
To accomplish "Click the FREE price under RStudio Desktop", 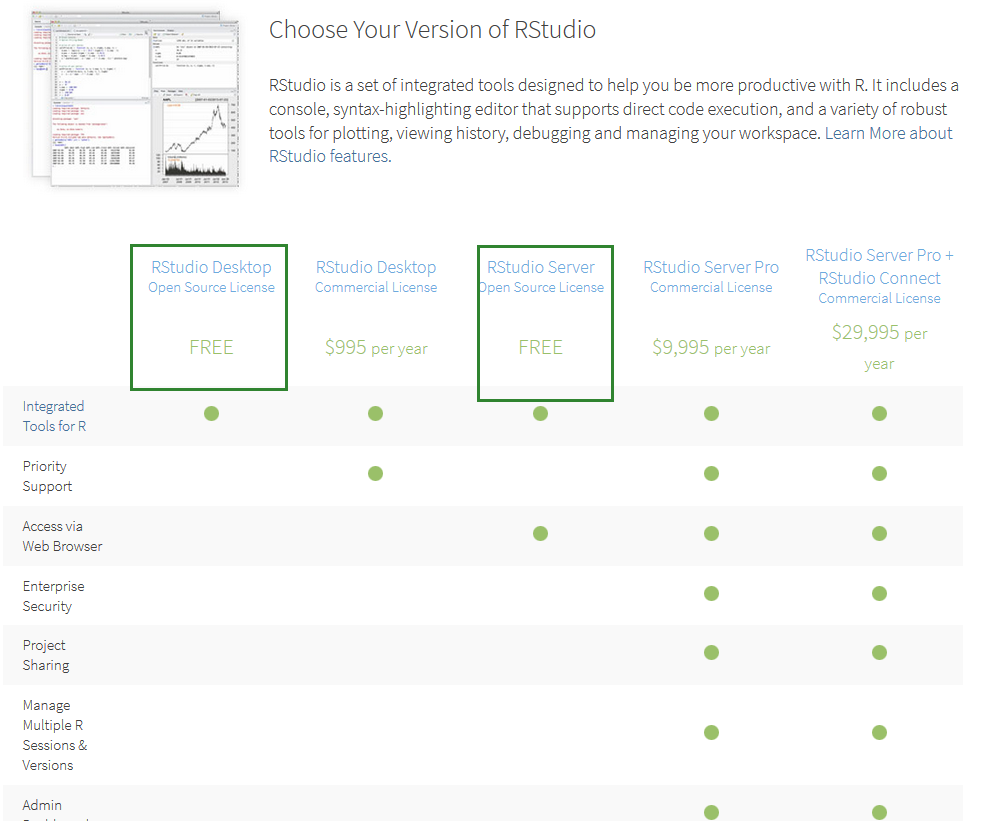I will [x=211, y=347].
